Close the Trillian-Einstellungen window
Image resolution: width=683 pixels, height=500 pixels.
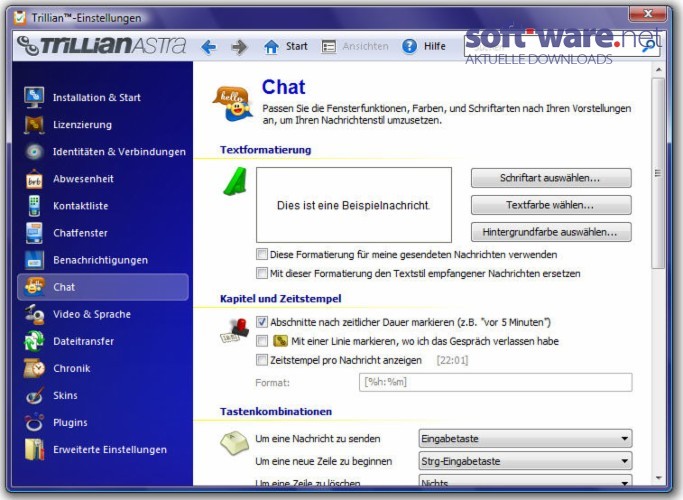(648, 14)
